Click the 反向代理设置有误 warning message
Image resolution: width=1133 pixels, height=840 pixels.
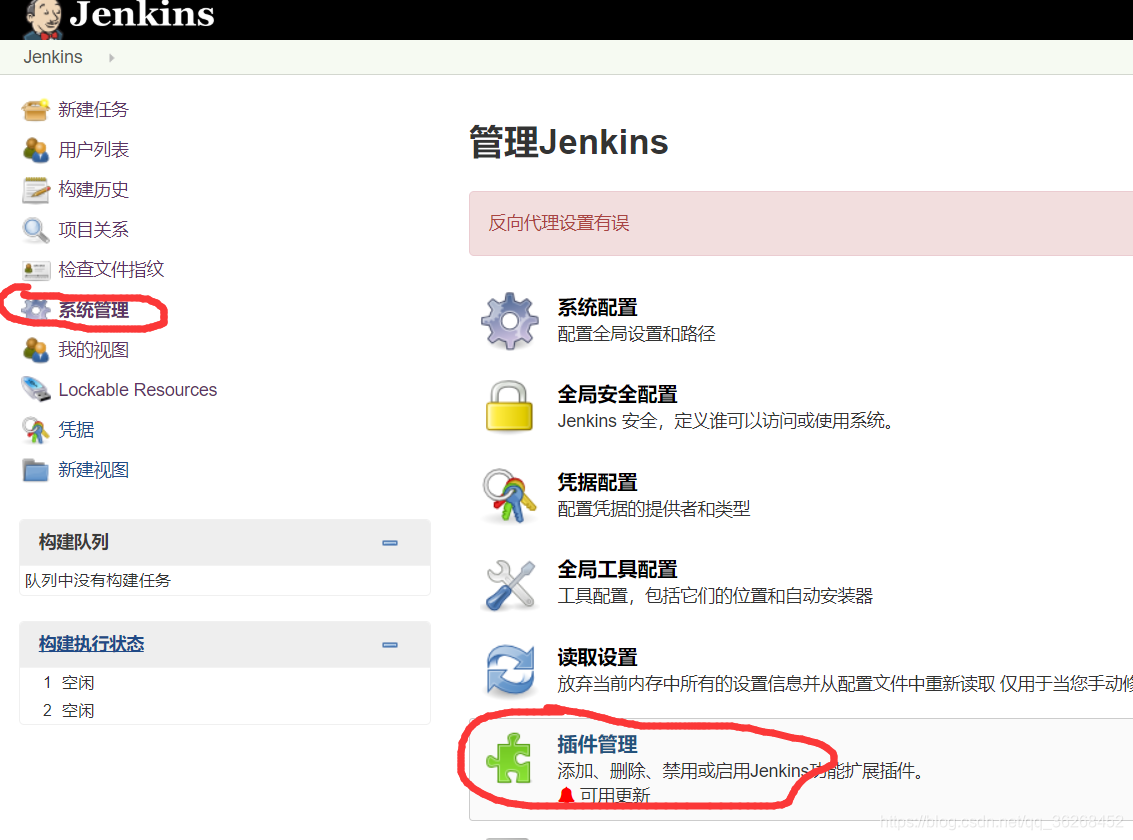[559, 223]
